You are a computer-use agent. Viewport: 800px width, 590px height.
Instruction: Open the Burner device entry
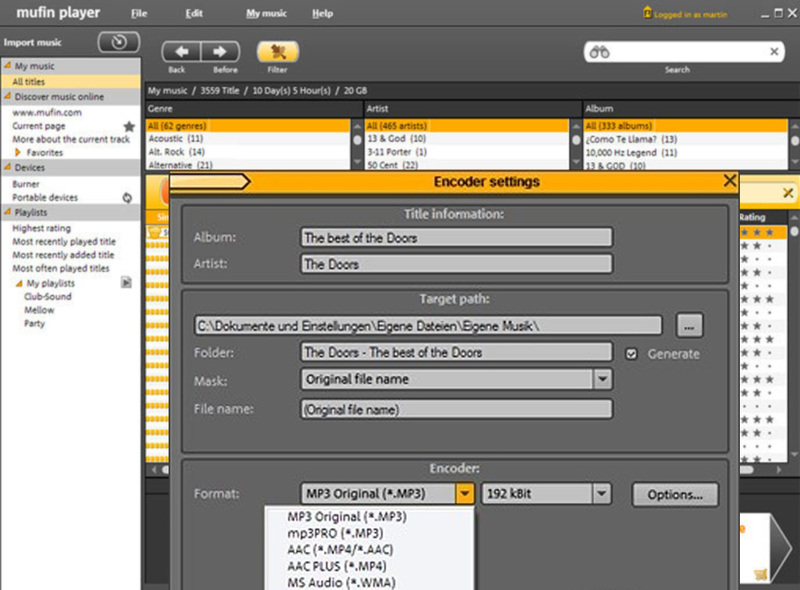coord(26,184)
